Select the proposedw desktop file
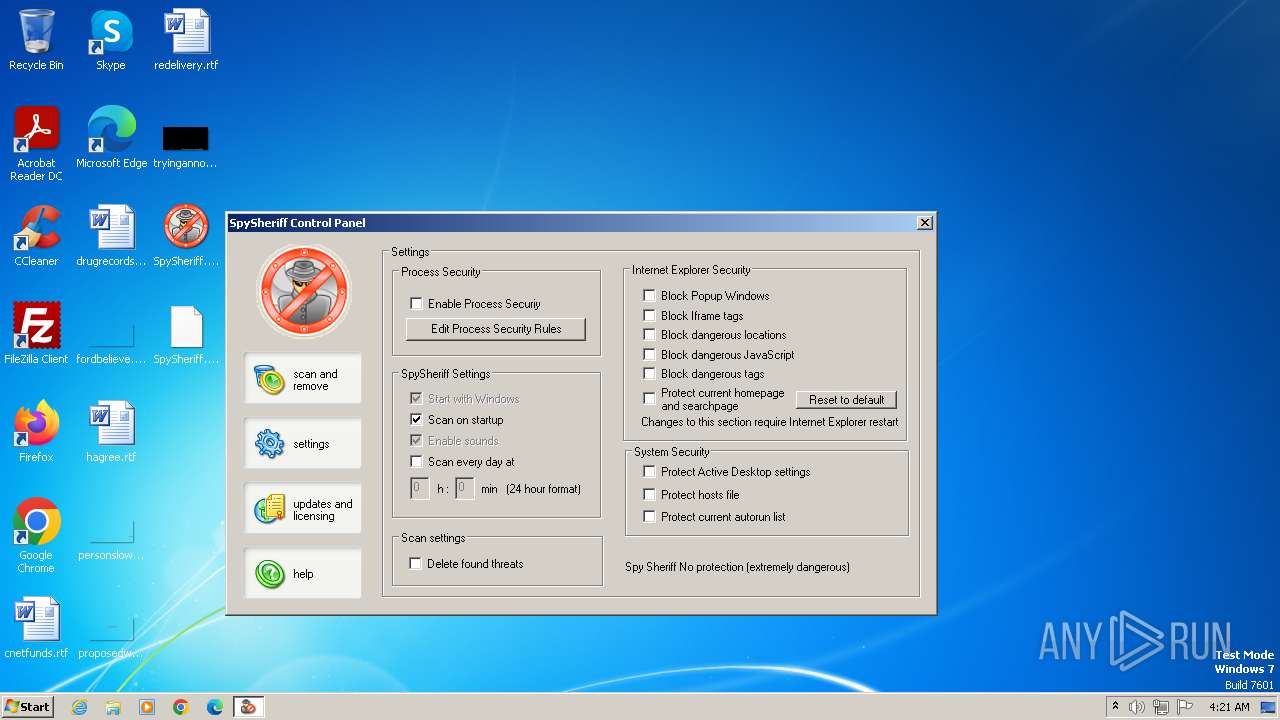1280x720 pixels. [x=111, y=638]
